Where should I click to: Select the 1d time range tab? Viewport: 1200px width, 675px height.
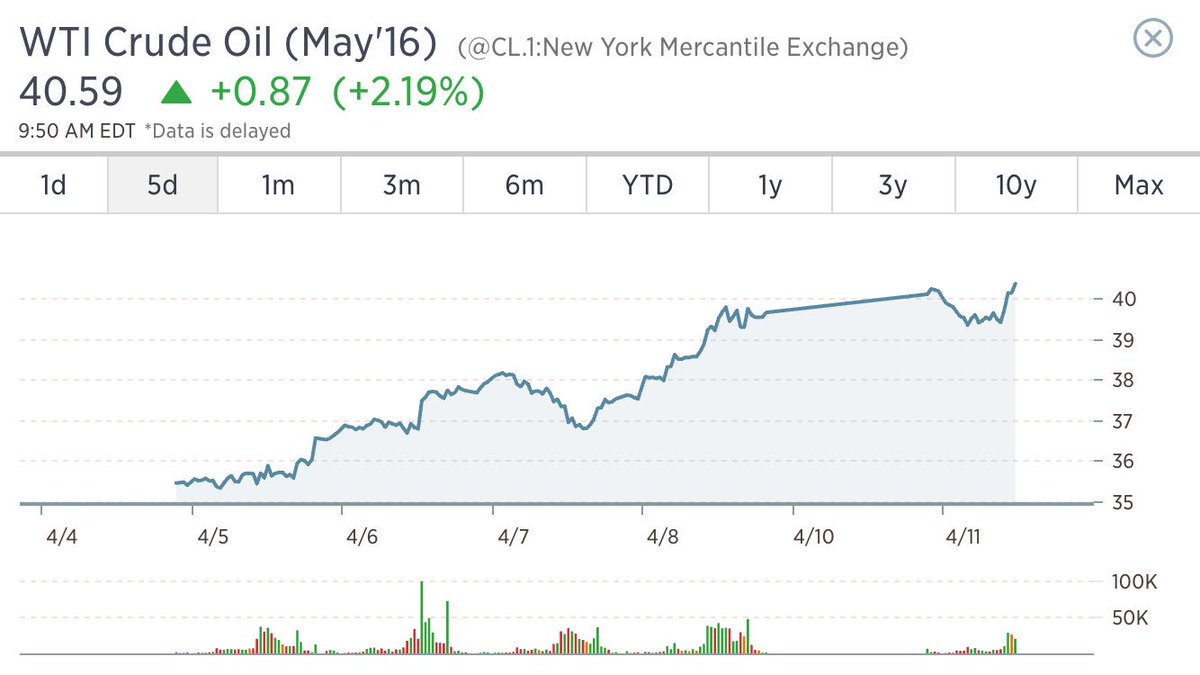tap(53, 185)
